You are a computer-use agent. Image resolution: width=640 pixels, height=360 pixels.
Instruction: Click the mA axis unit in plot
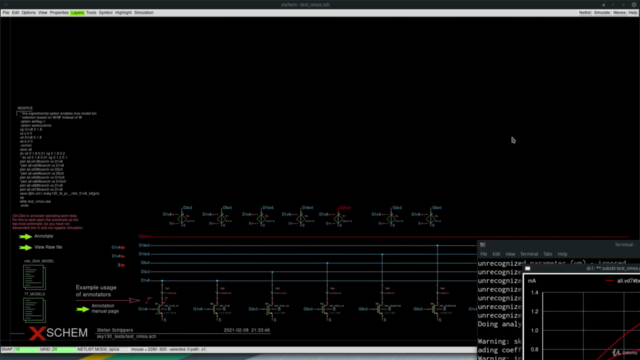[x=531, y=281]
